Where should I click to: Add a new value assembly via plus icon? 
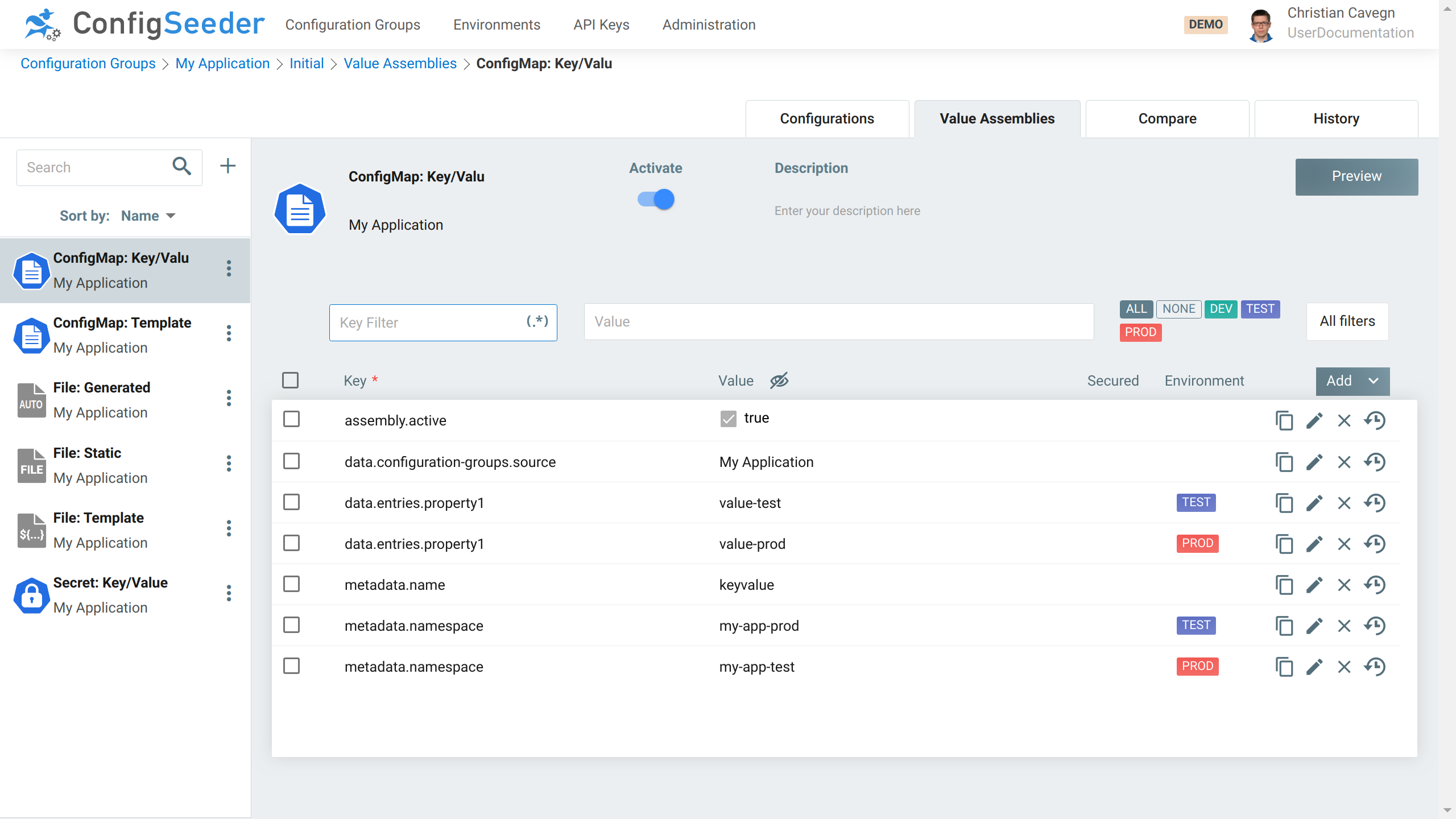click(227, 166)
